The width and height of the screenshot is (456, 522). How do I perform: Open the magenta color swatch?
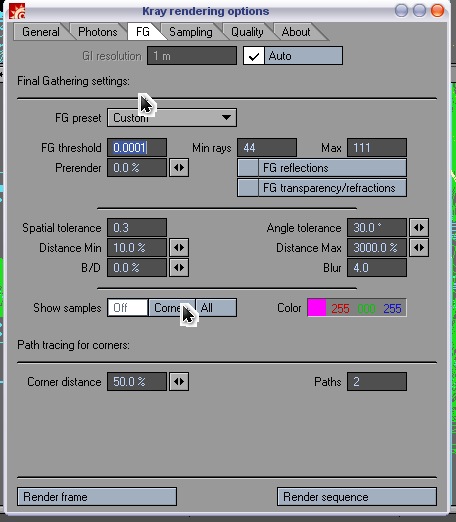317,308
